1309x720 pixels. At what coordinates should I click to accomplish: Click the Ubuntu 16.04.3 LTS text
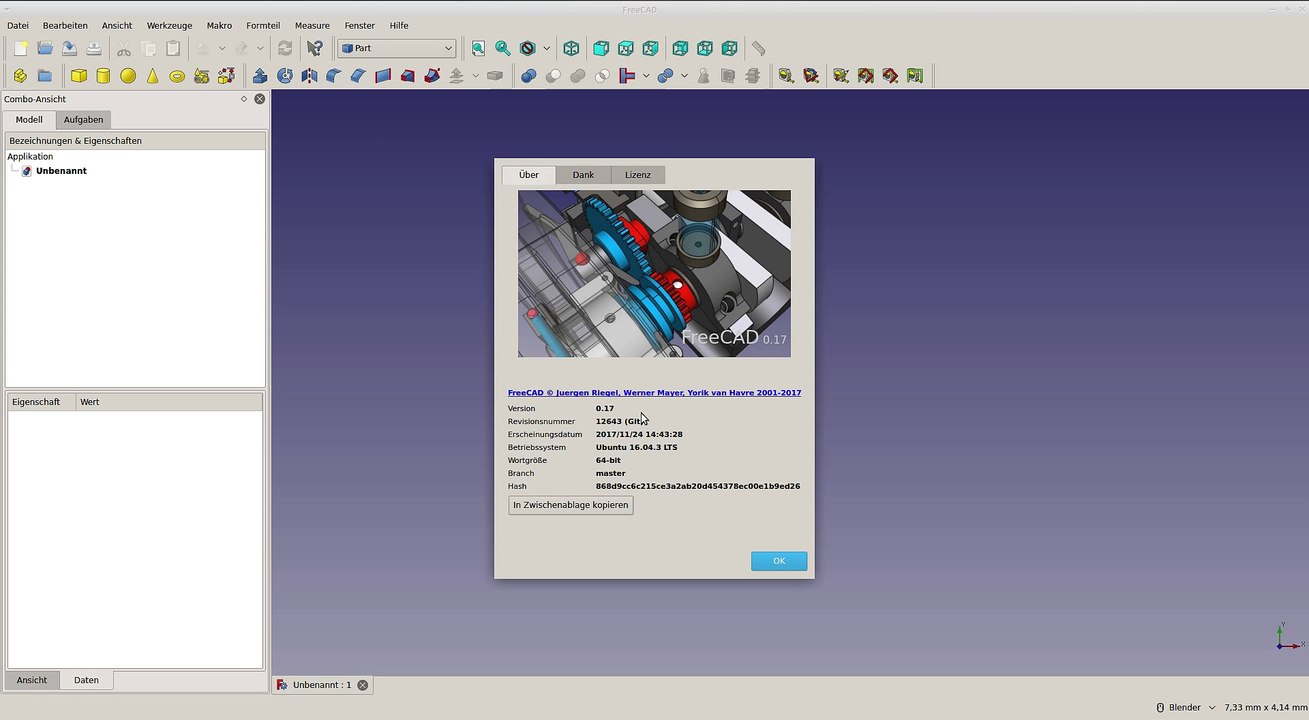coord(637,447)
